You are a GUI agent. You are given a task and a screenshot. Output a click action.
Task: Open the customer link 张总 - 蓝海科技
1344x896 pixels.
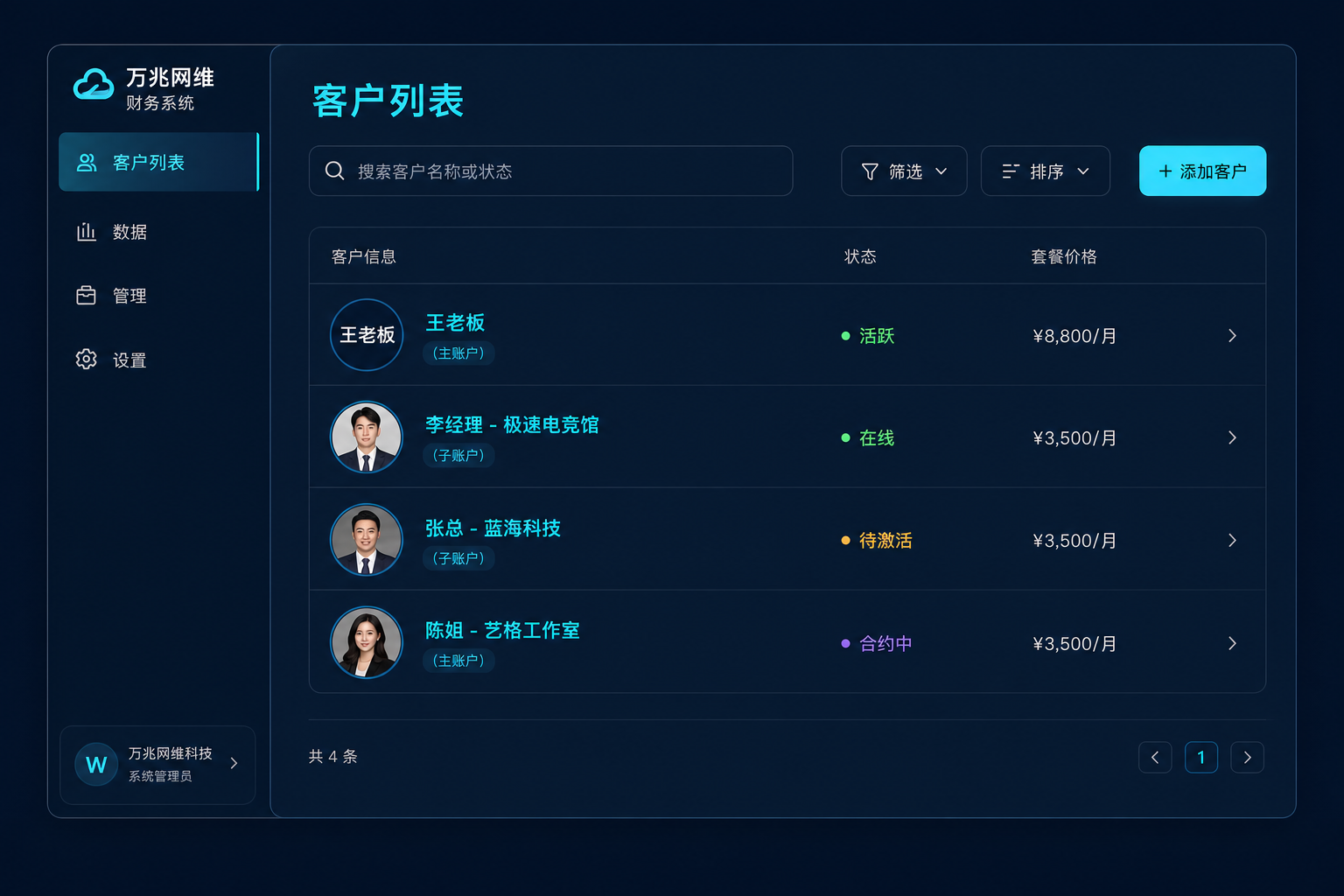coord(493,528)
